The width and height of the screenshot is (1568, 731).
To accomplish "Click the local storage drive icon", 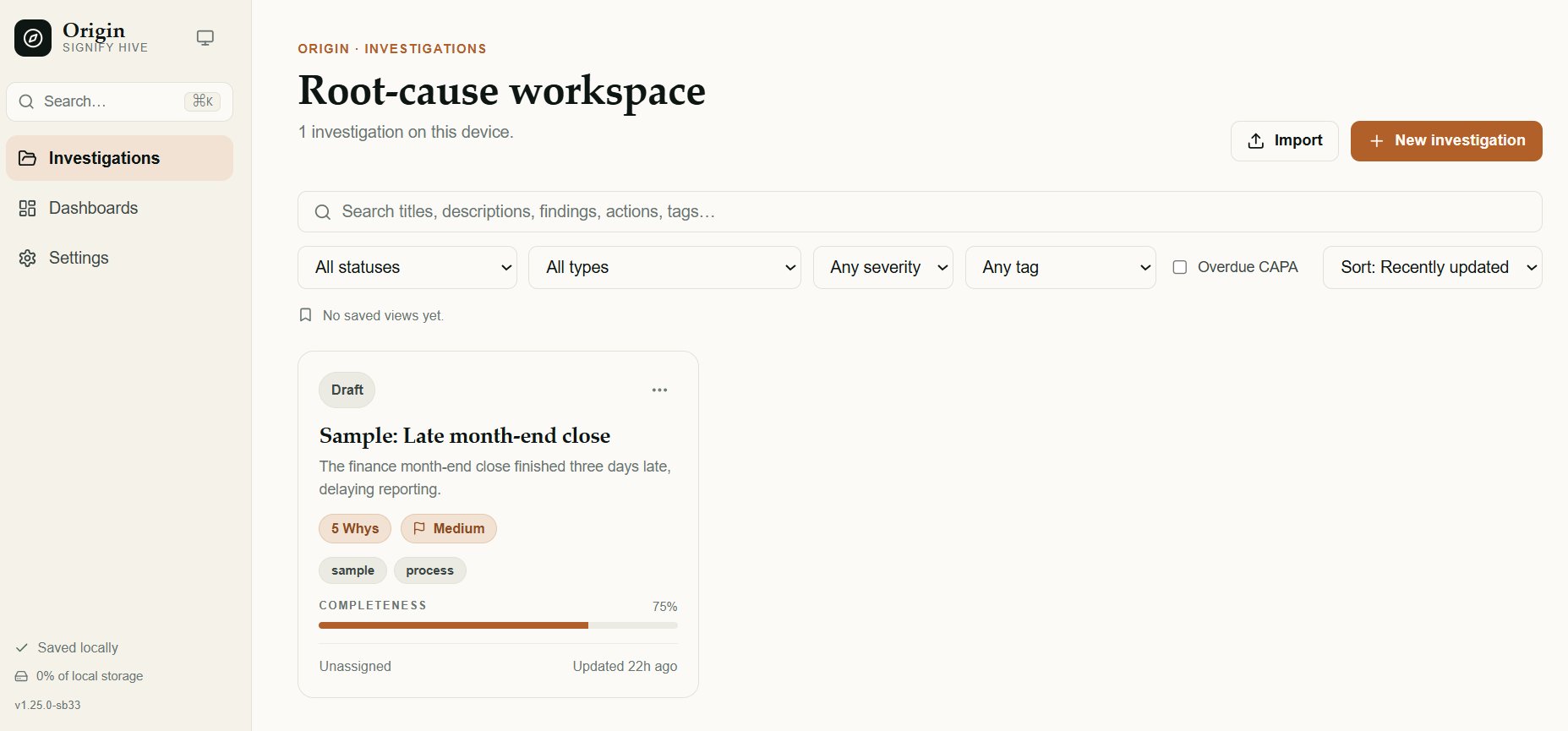I will (x=21, y=676).
